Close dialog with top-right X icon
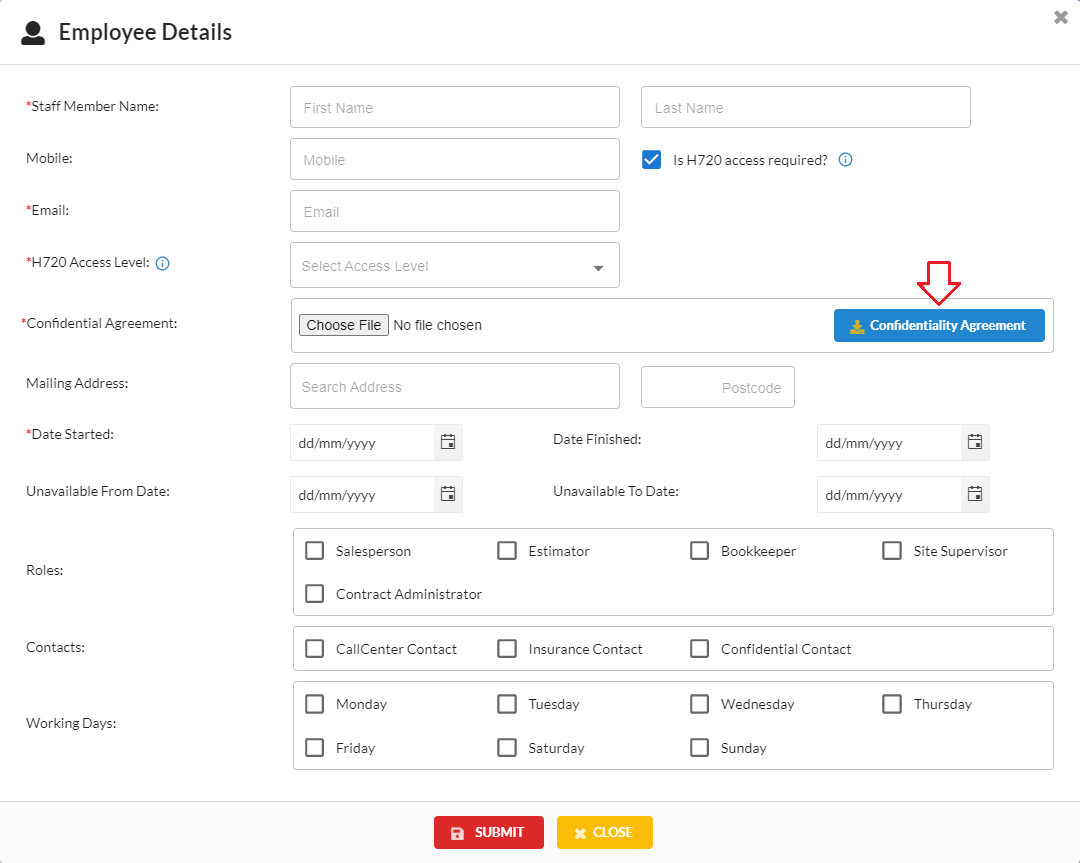 [1061, 17]
